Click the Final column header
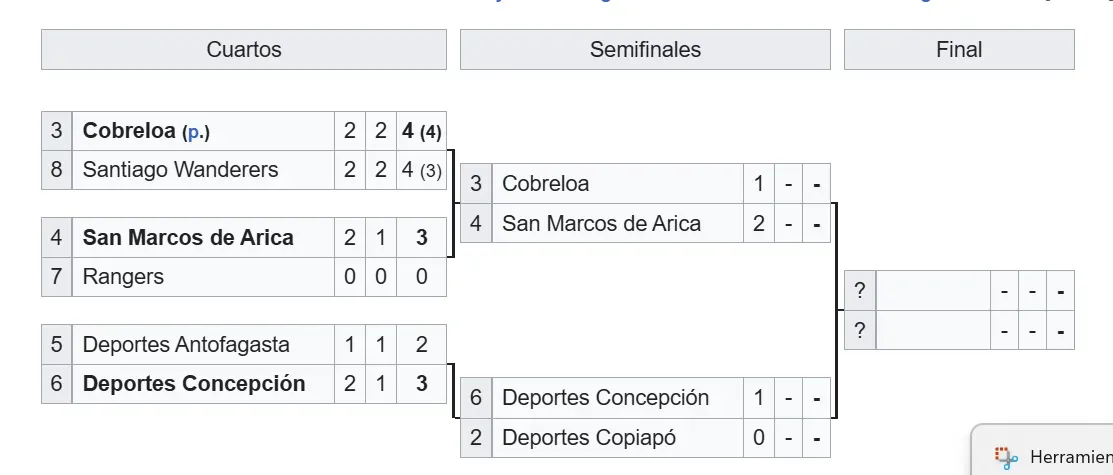Screen dimensions: 1113x475 [x=959, y=50]
